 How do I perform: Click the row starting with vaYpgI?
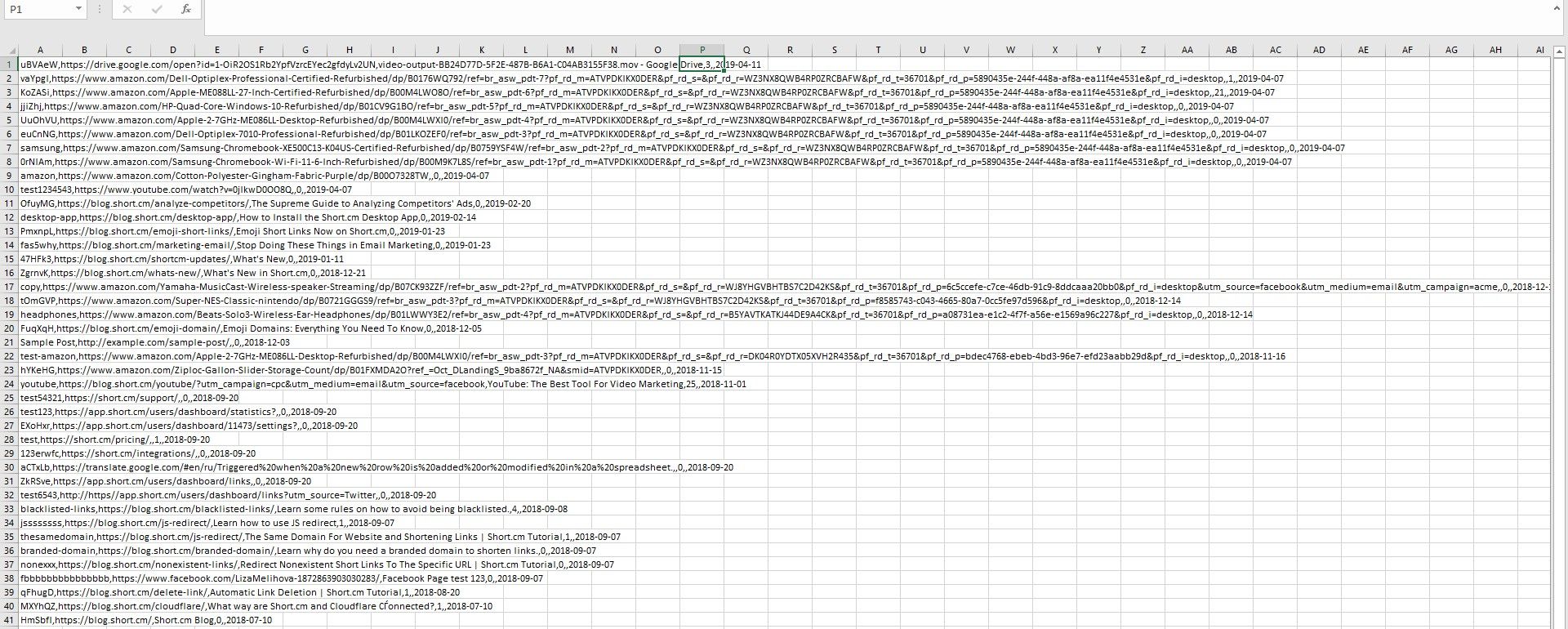pos(652,78)
